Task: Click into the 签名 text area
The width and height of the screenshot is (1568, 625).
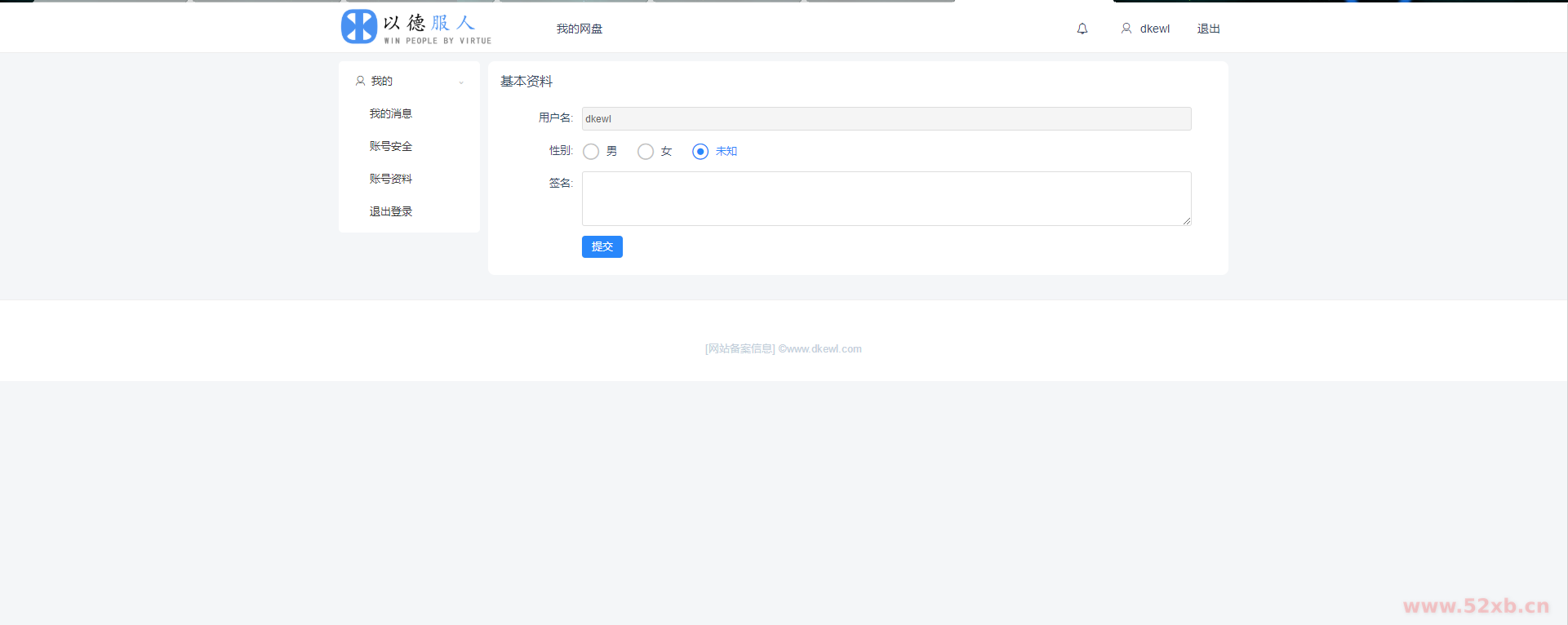Action: point(886,198)
